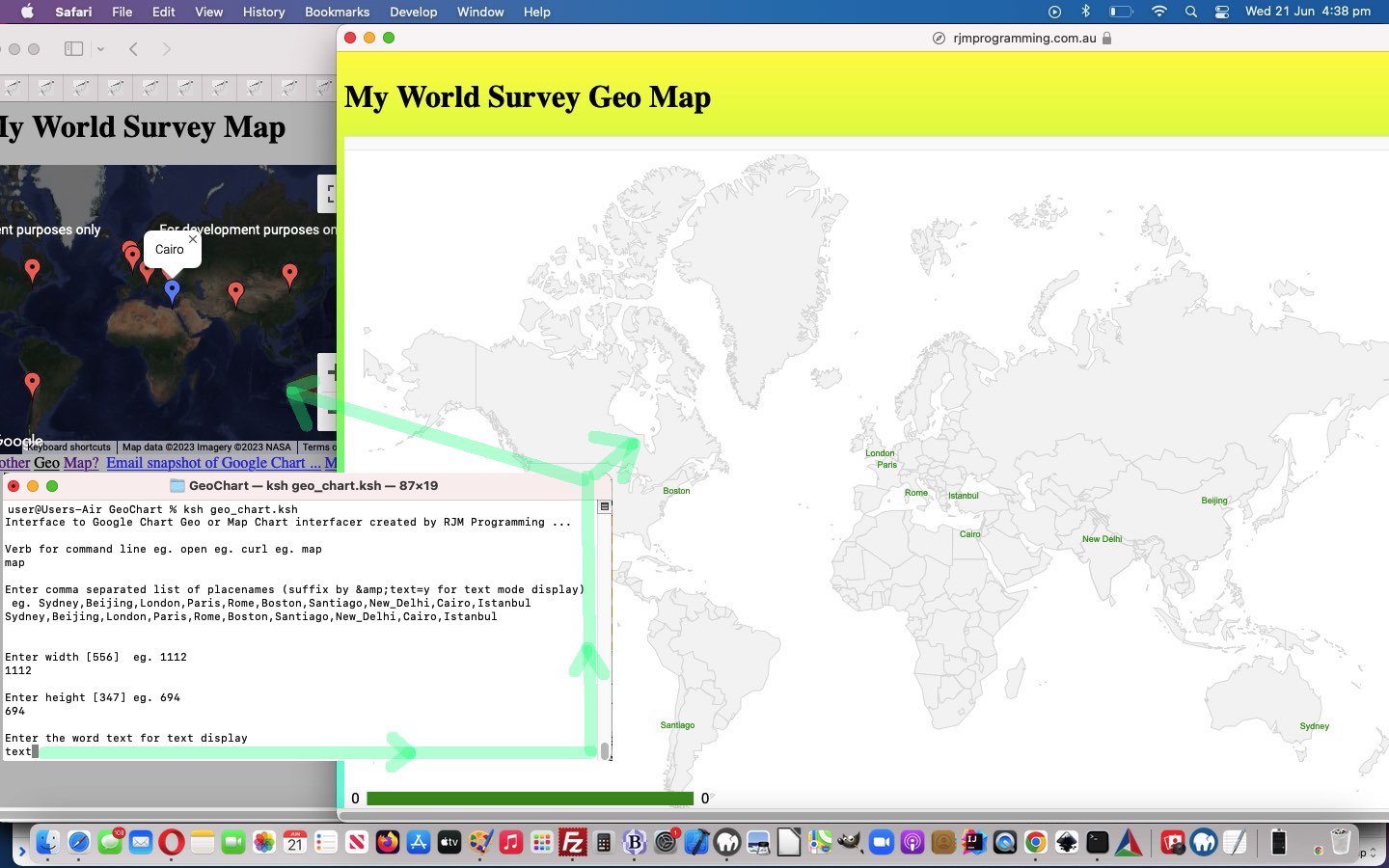
Task: Expand the sidebar tab group dropdown arrow
Action: pyautogui.click(x=100, y=49)
